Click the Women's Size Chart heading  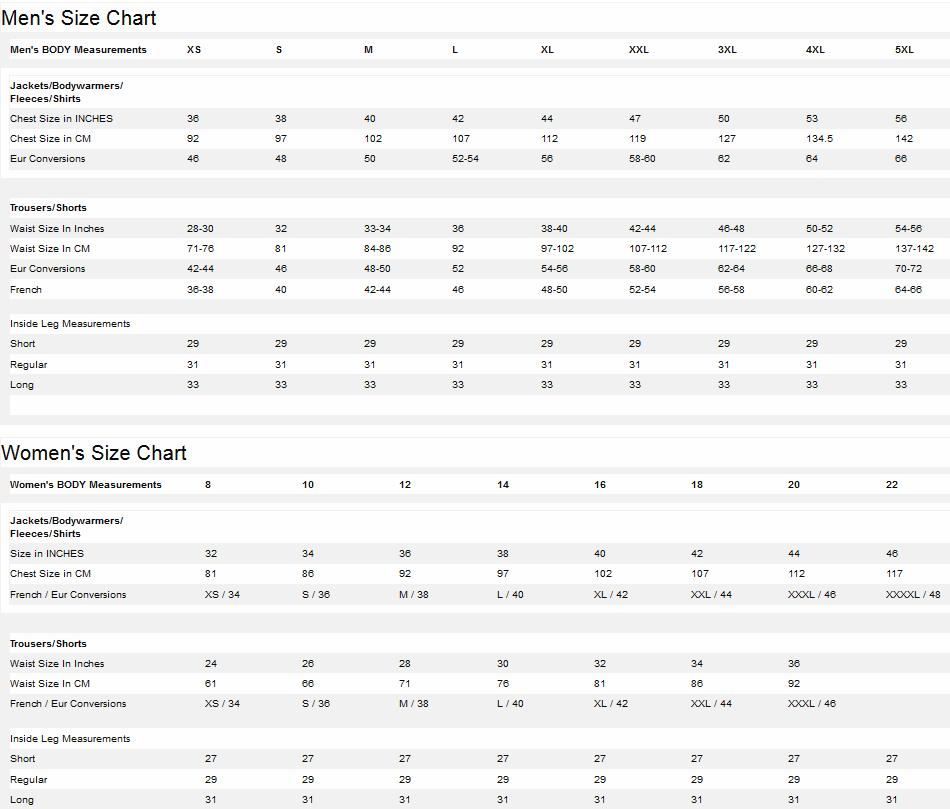[x=94, y=453]
